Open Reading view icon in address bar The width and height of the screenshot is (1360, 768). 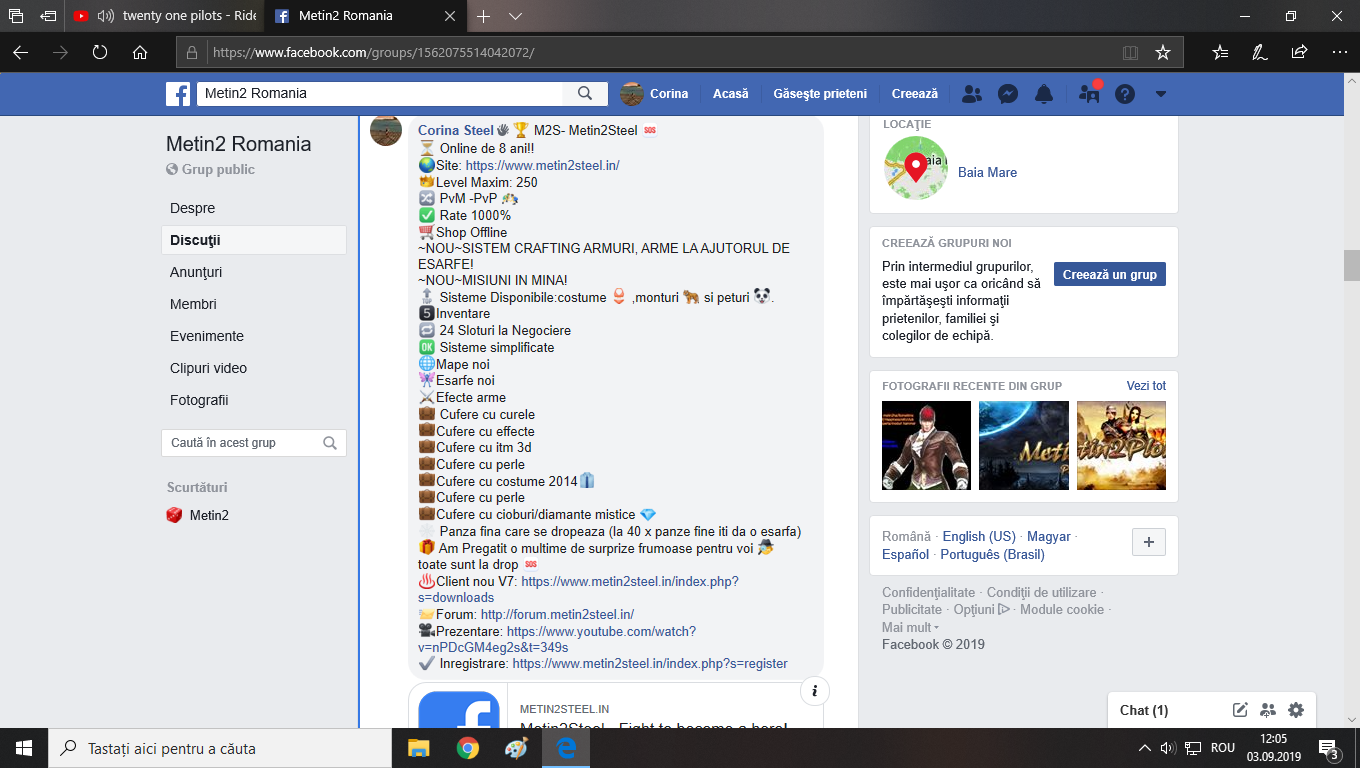[x=1130, y=52]
